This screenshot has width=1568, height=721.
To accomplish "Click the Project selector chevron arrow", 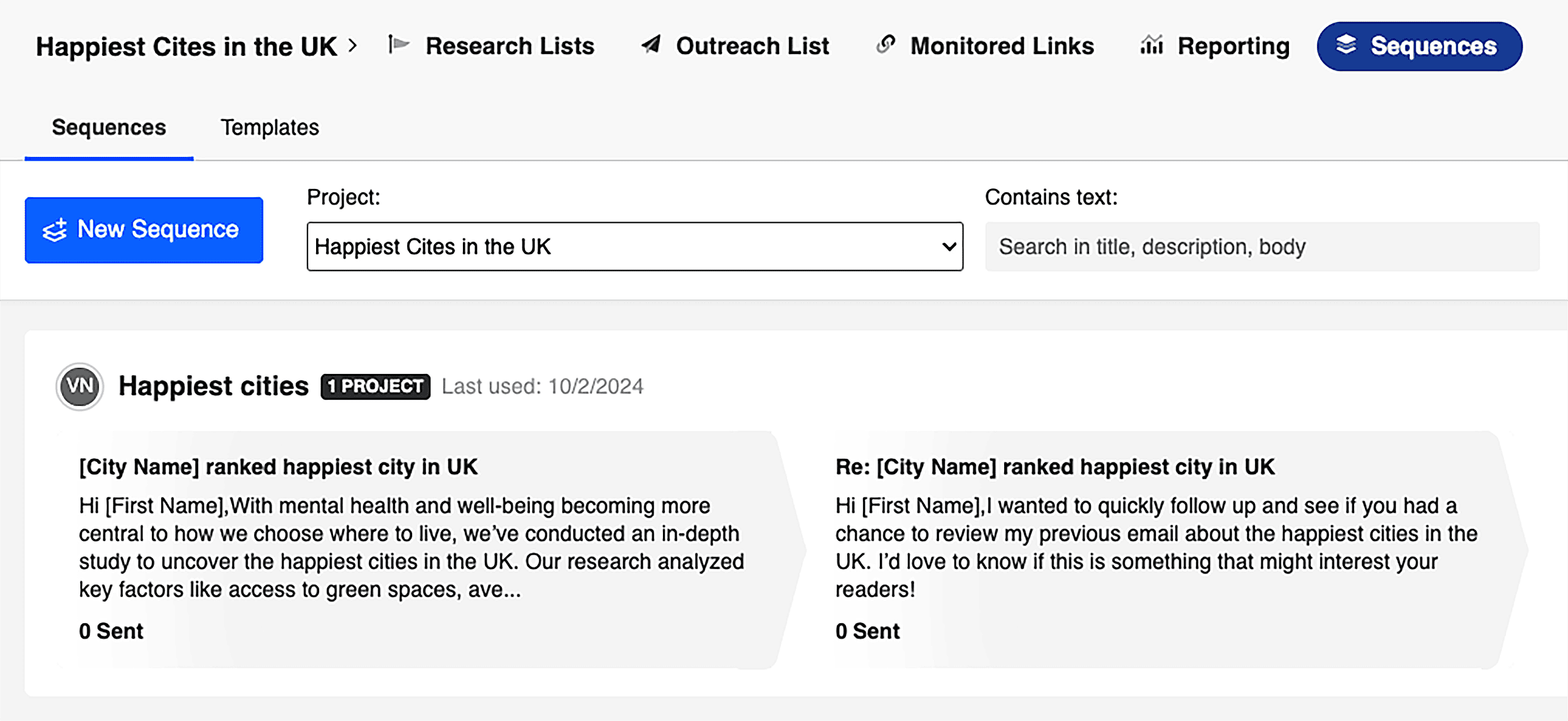I will click(947, 247).
